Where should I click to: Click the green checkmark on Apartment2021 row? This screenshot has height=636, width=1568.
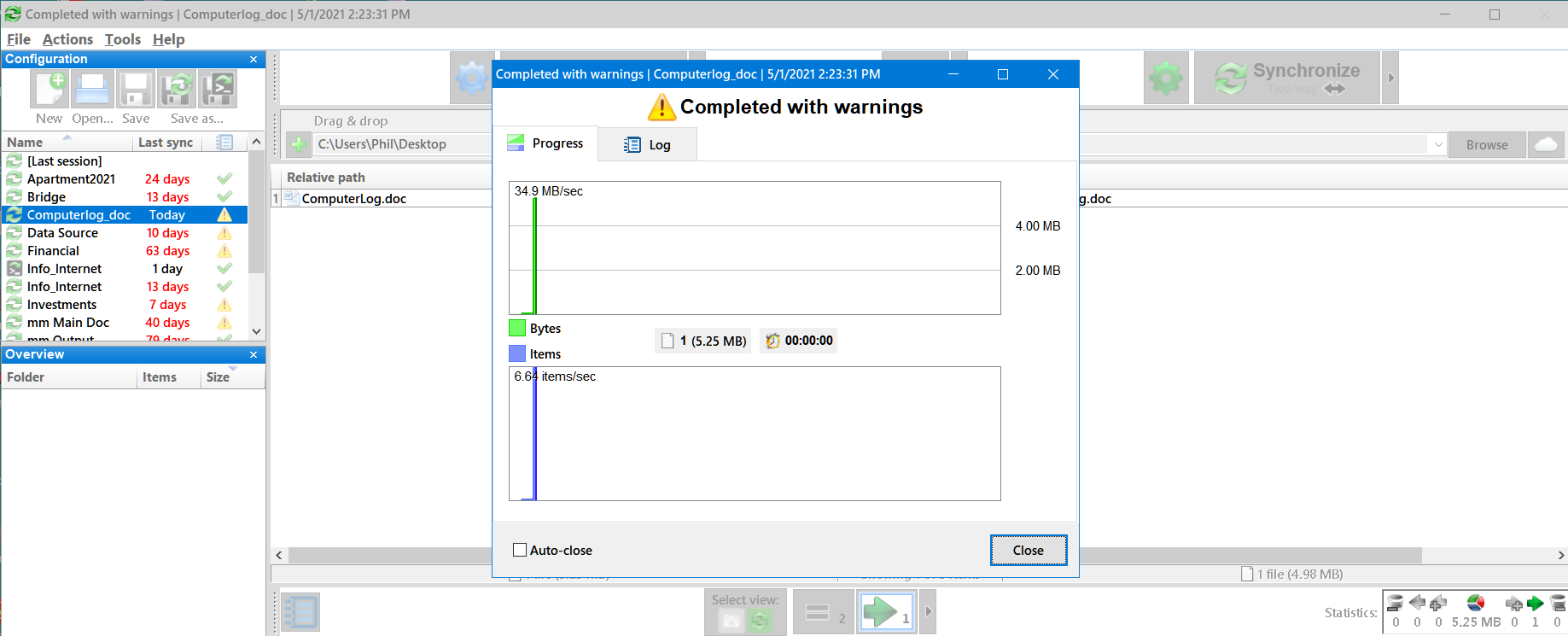tap(224, 178)
